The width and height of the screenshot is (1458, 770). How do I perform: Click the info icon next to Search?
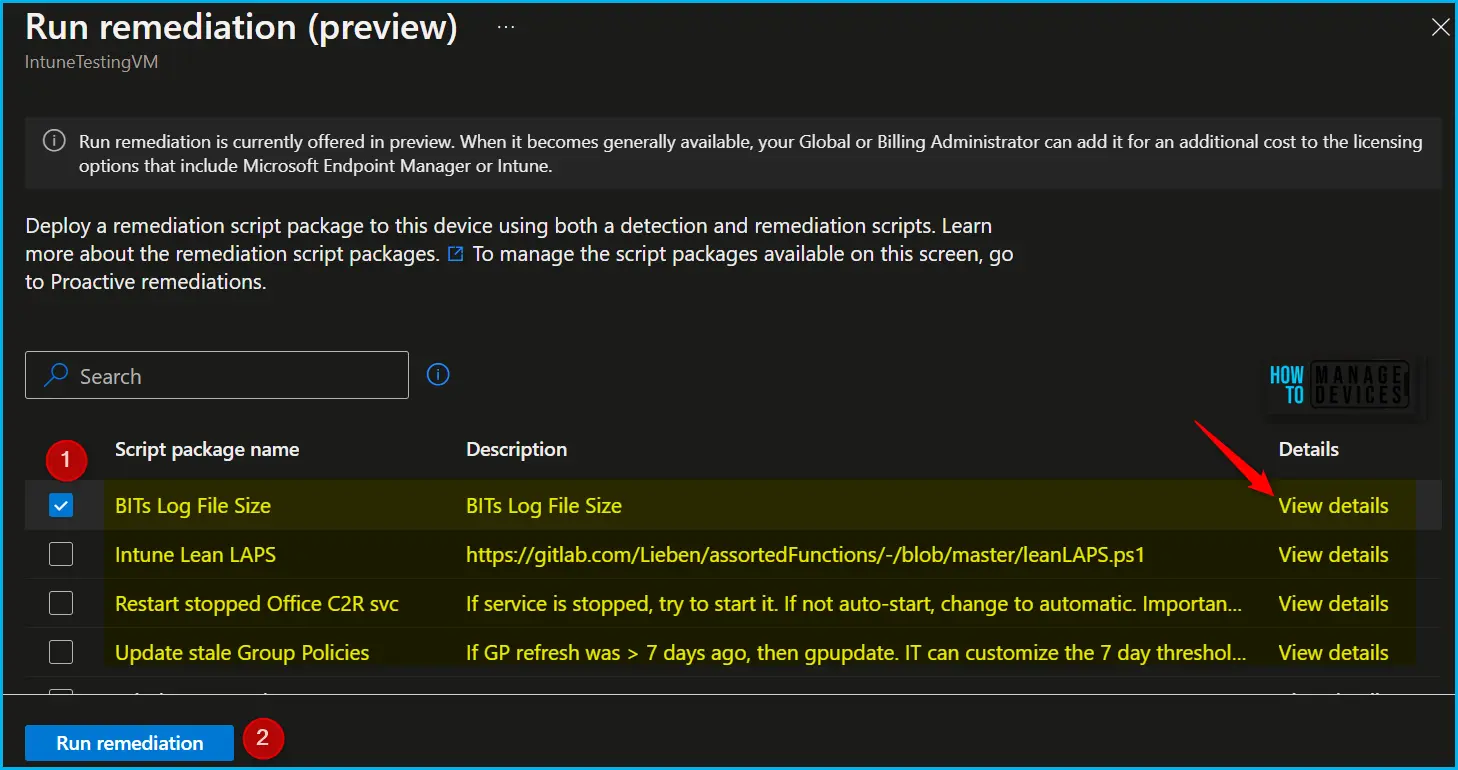tap(438, 375)
